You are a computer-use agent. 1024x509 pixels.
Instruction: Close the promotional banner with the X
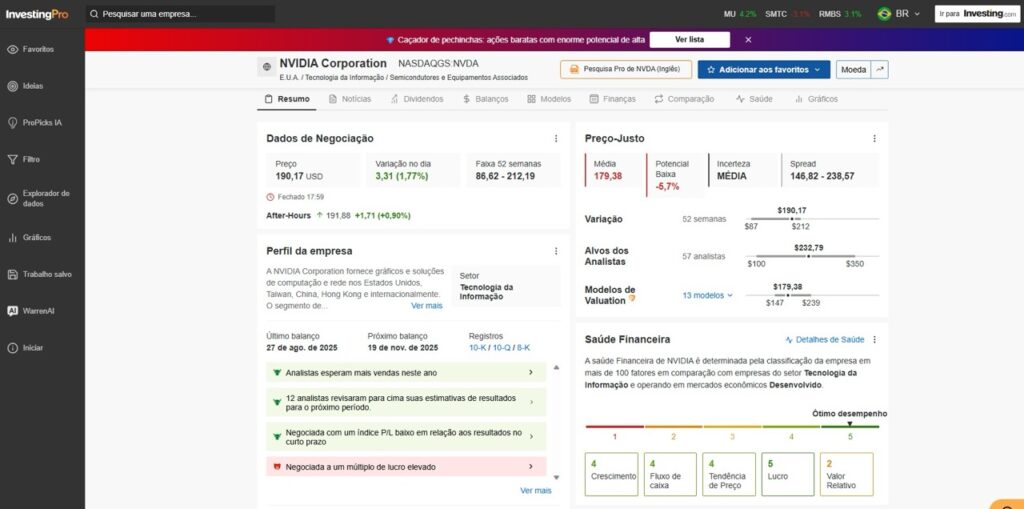click(x=748, y=40)
